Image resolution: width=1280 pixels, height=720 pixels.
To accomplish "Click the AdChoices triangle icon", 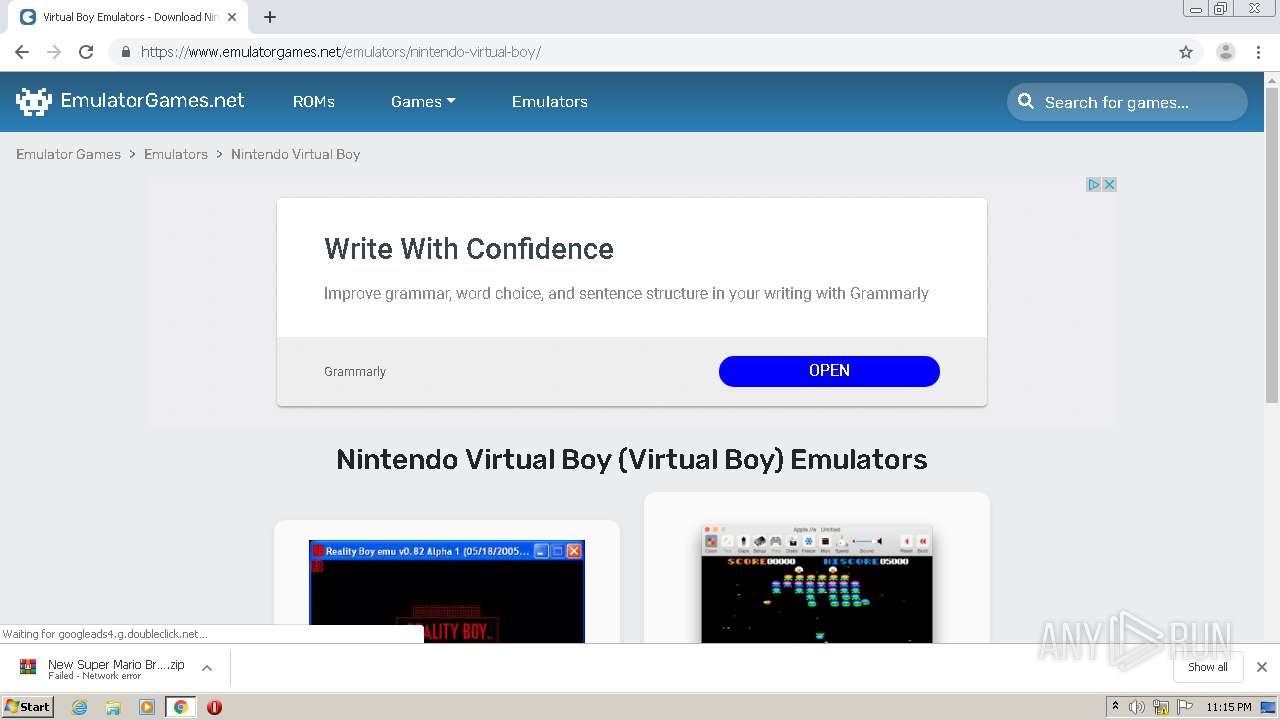I will 1093,184.
